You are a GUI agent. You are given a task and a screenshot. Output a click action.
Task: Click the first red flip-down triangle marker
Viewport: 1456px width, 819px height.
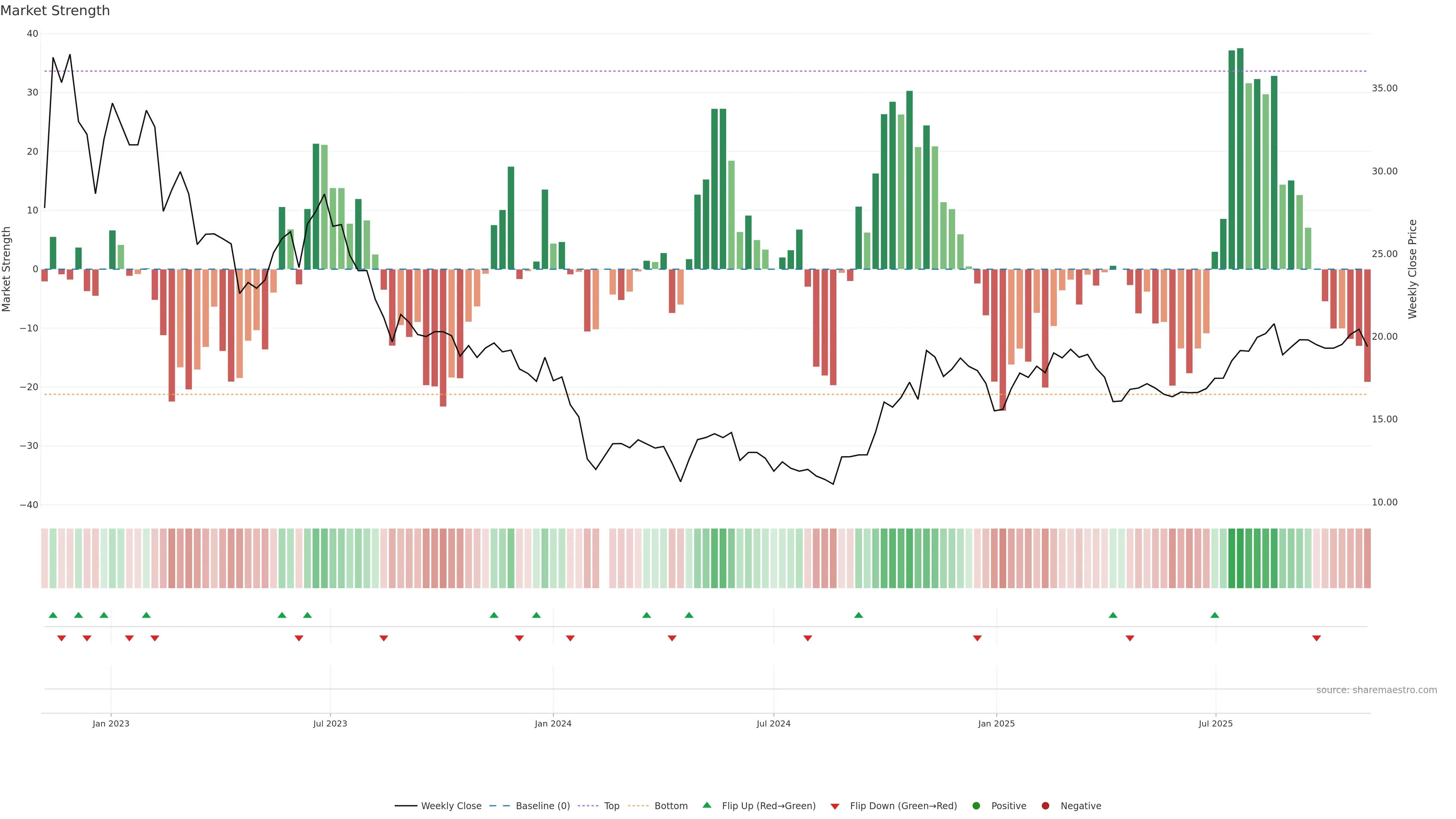coord(61,638)
